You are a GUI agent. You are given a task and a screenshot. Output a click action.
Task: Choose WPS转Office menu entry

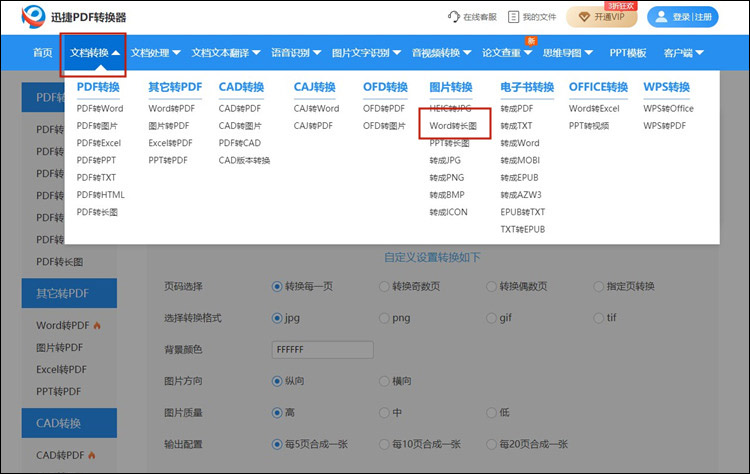(x=668, y=109)
